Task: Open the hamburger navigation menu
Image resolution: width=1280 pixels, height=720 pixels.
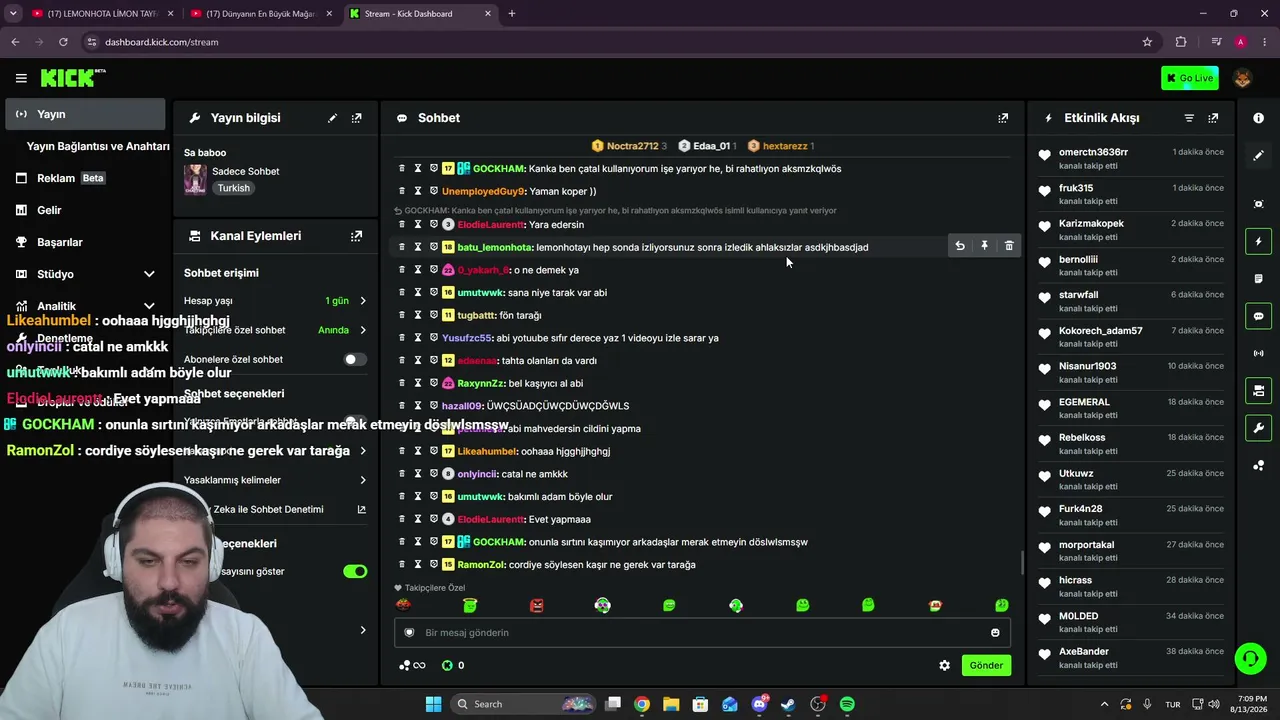Action: (21, 78)
